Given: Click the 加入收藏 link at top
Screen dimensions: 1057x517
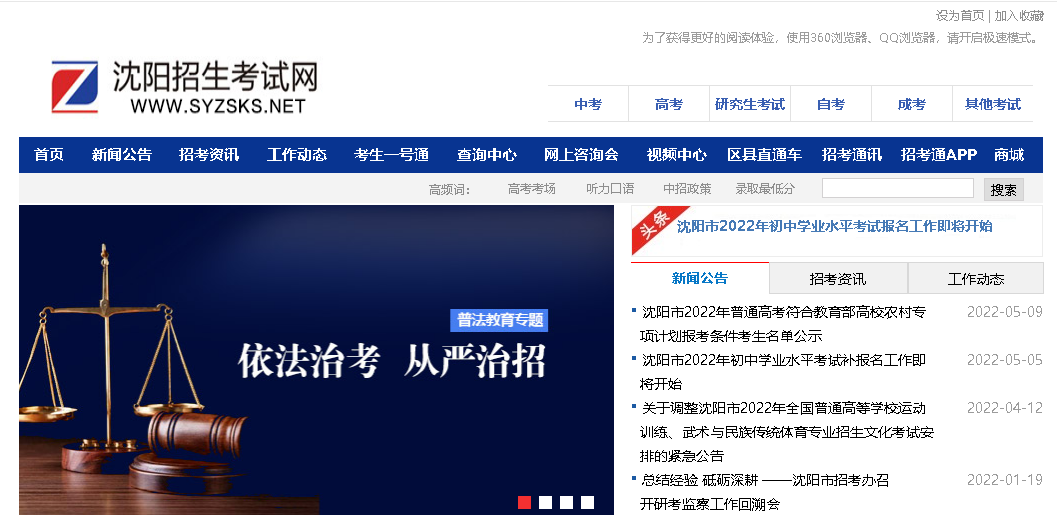Looking at the screenshot, I should click(1018, 15).
